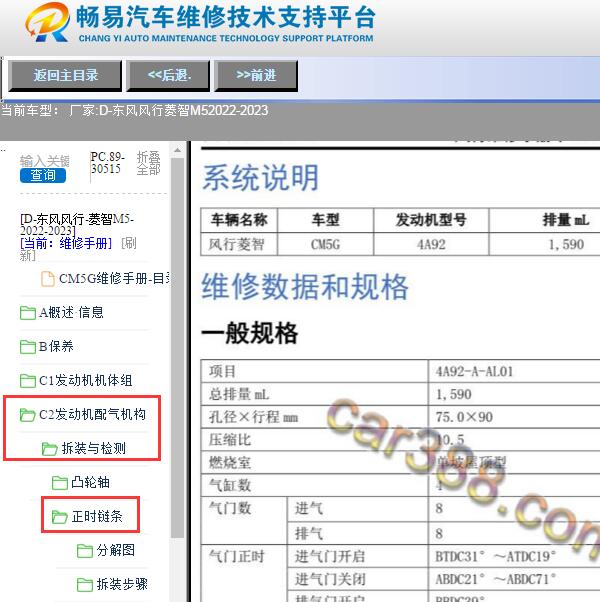Click the blue 查询 button
This screenshot has height=602, width=600.
coord(43,175)
